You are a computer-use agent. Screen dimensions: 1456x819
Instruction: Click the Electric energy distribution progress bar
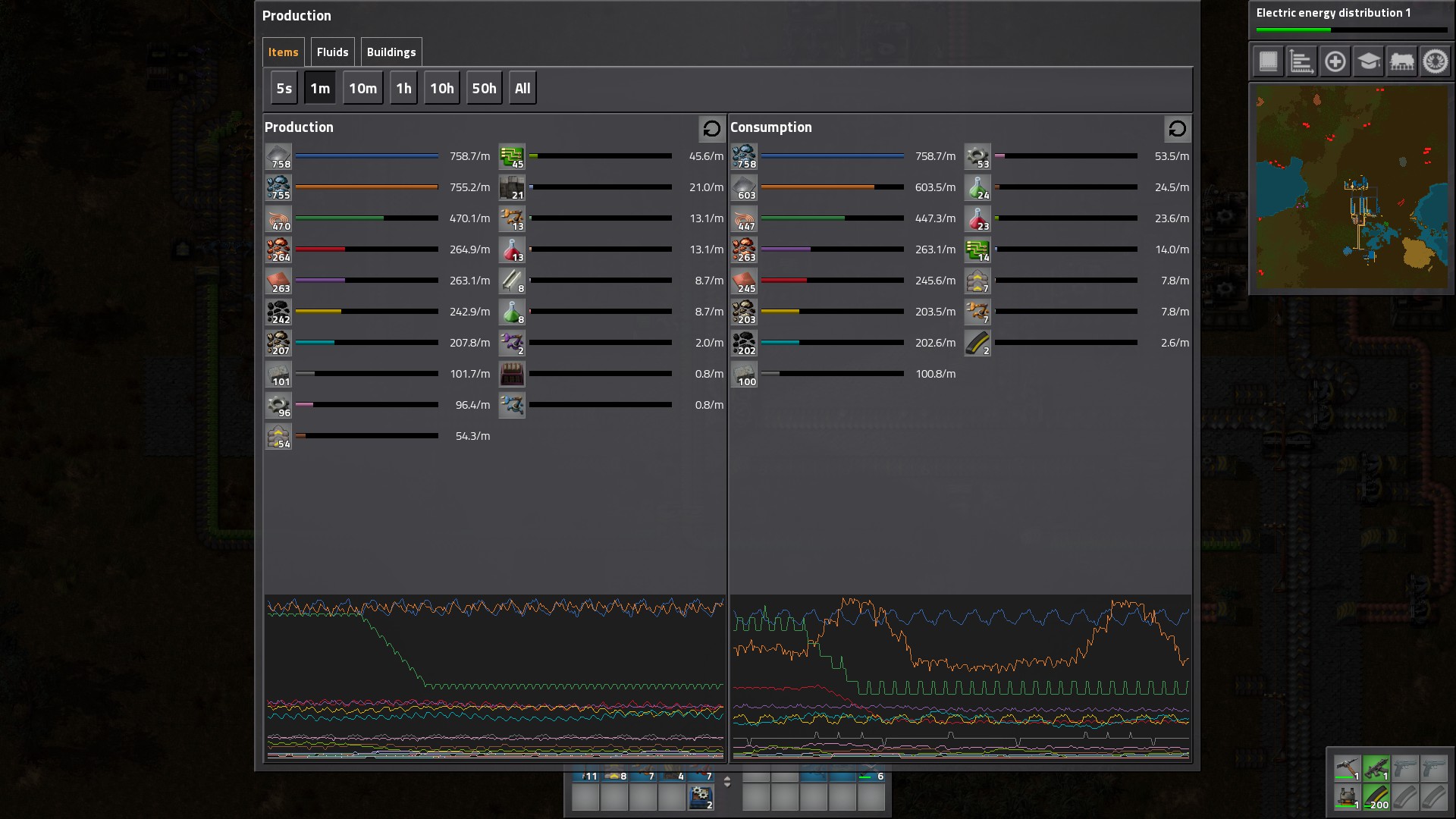tap(1351, 30)
